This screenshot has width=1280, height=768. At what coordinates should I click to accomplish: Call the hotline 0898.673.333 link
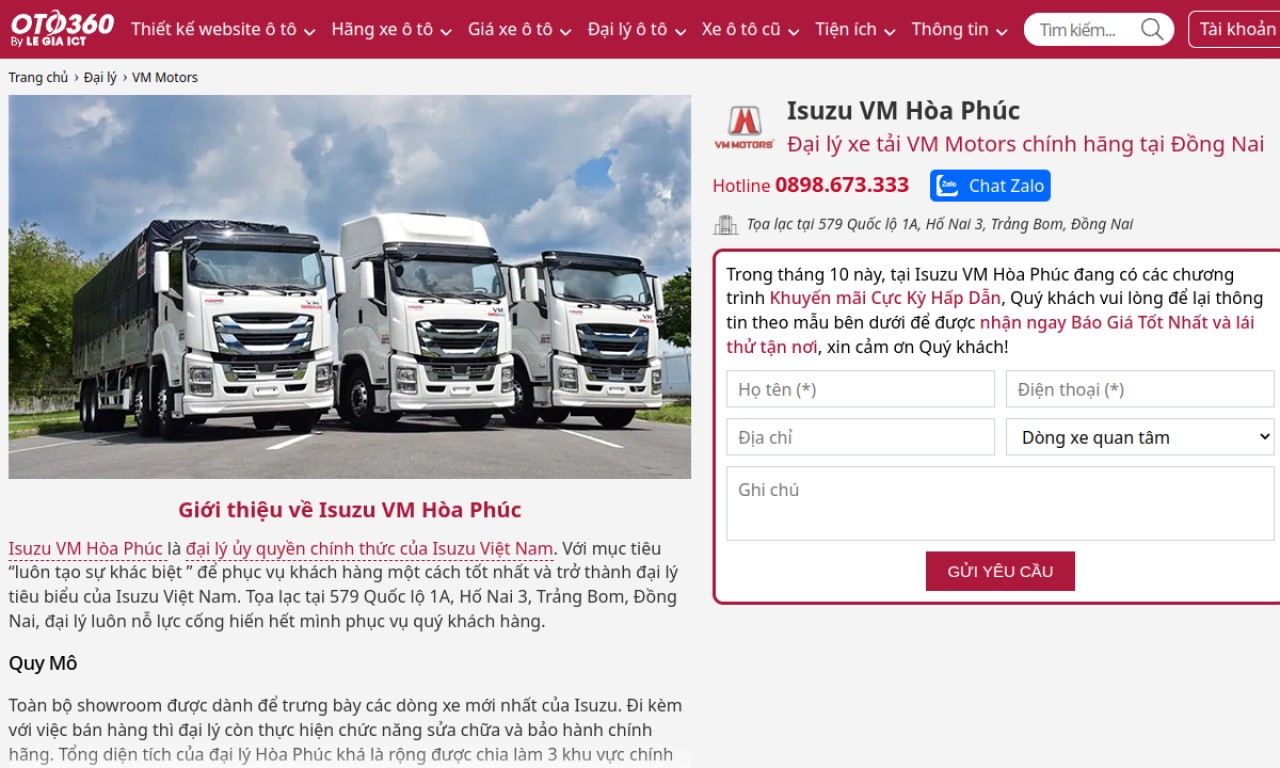pos(841,185)
